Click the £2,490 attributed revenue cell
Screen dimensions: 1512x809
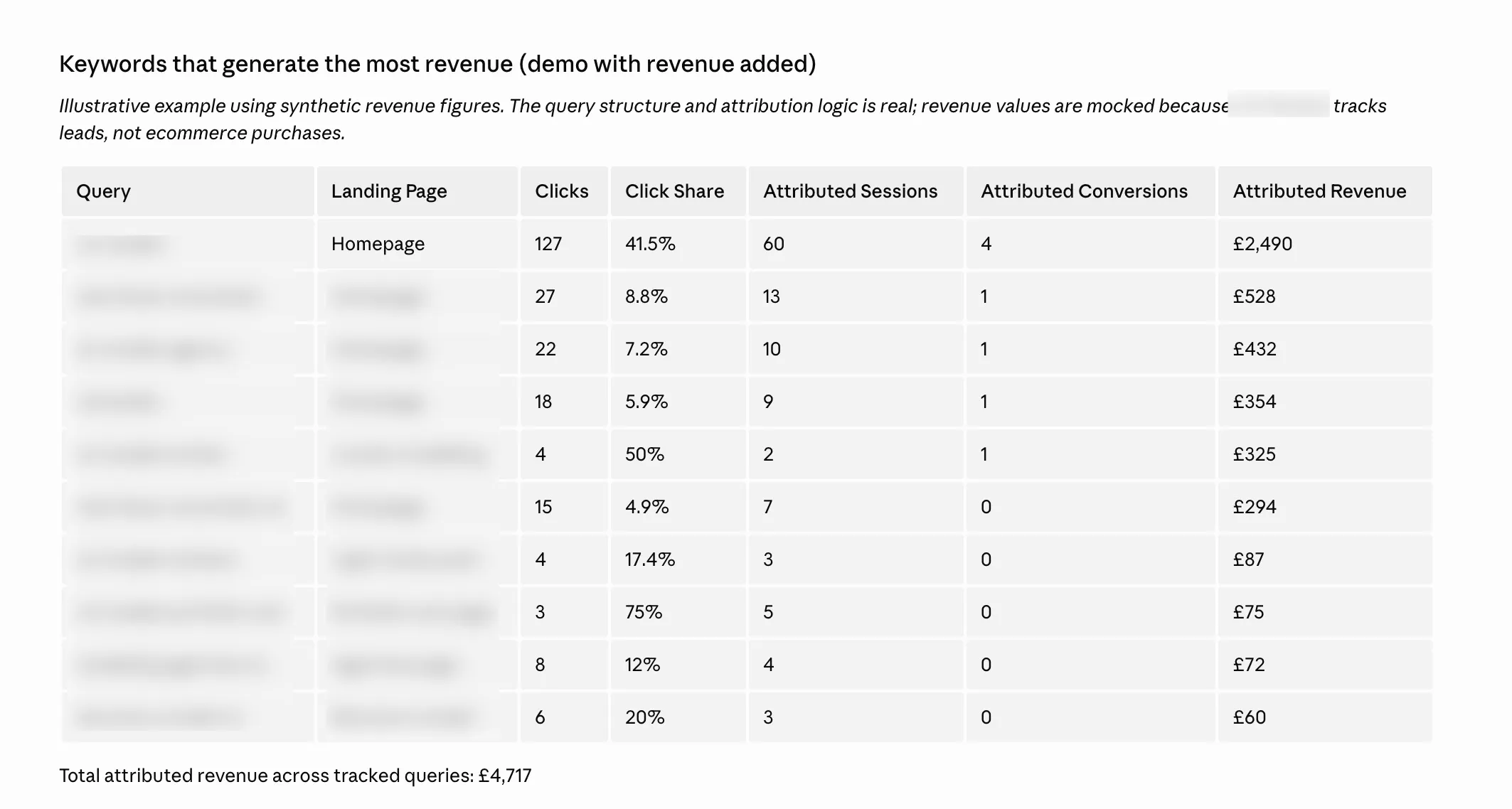point(1262,244)
